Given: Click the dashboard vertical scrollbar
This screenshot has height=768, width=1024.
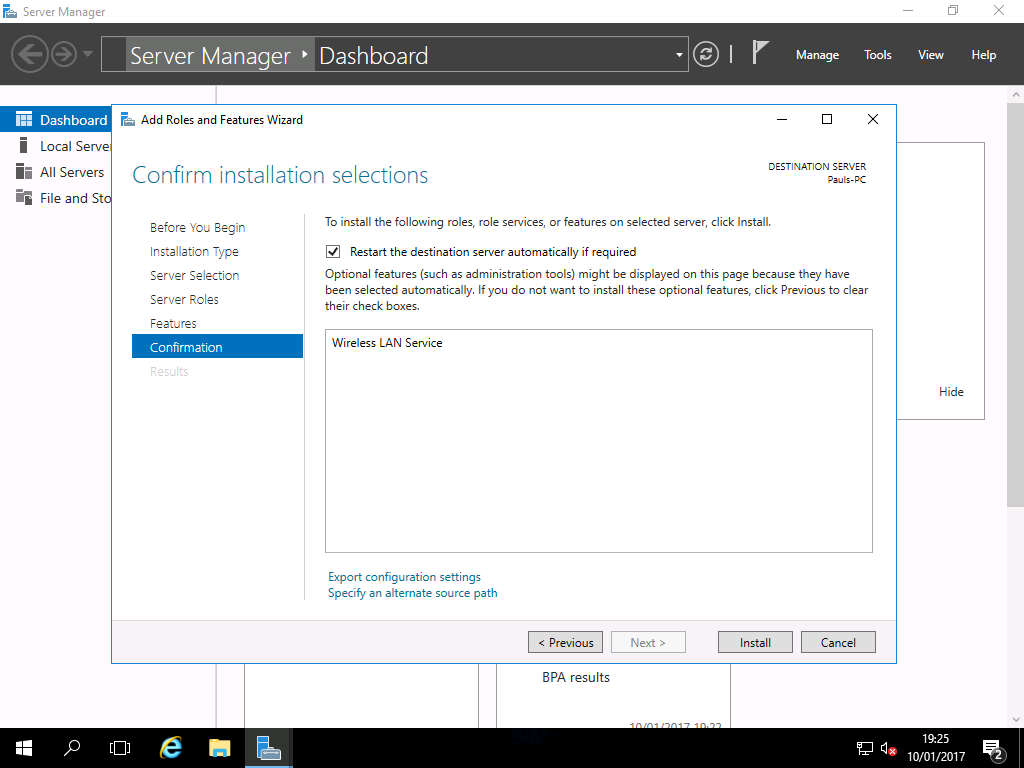Looking at the screenshot, I should (x=1015, y=304).
